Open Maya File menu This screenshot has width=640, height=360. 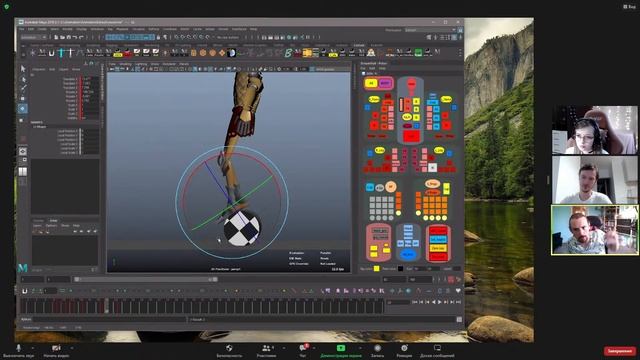pos(22,29)
